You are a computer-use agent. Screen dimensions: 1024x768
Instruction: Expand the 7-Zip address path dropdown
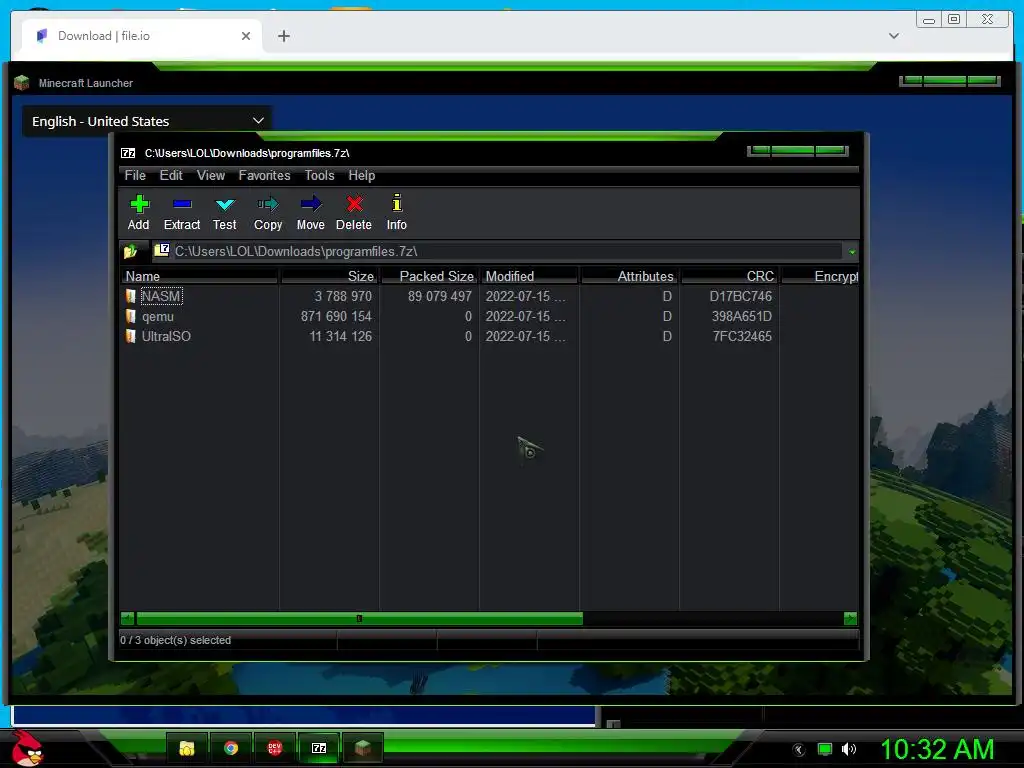click(x=852, y=251)
